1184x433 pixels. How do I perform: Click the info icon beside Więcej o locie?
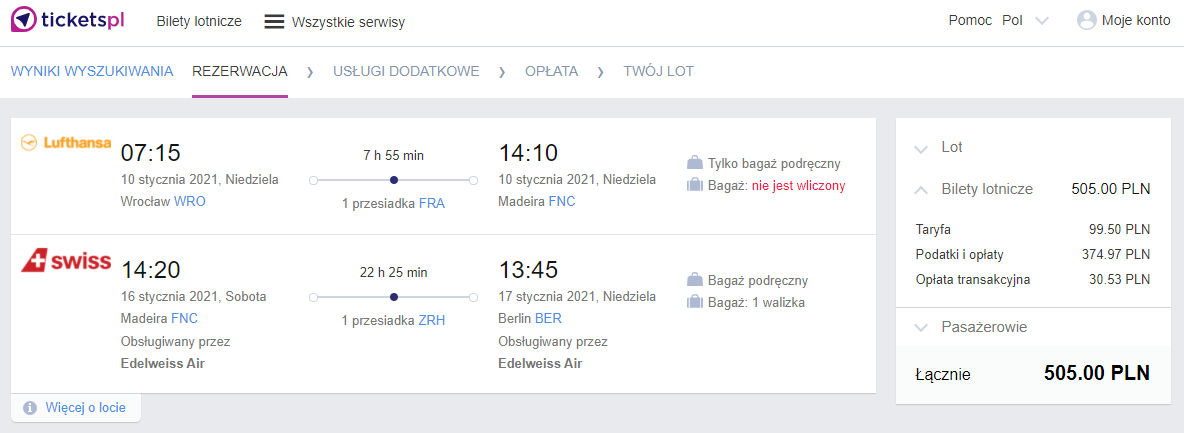(x=30, y=408)
